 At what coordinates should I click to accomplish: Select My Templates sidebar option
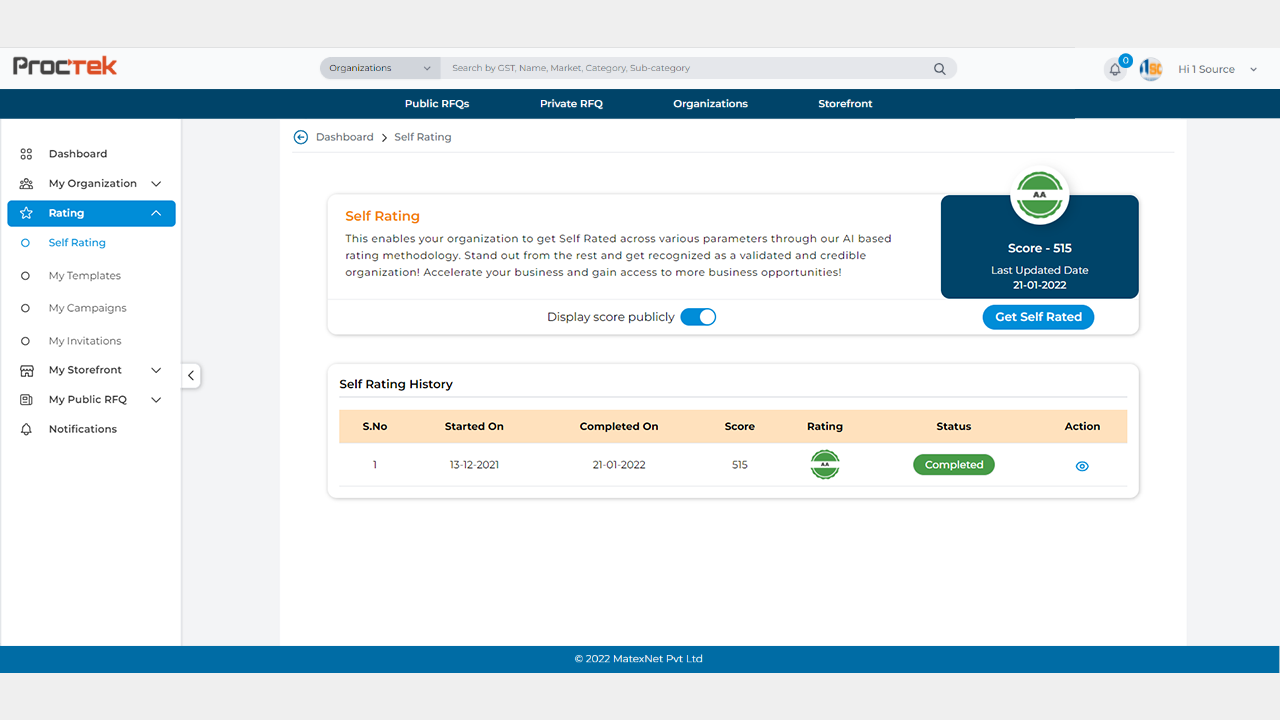84,276
